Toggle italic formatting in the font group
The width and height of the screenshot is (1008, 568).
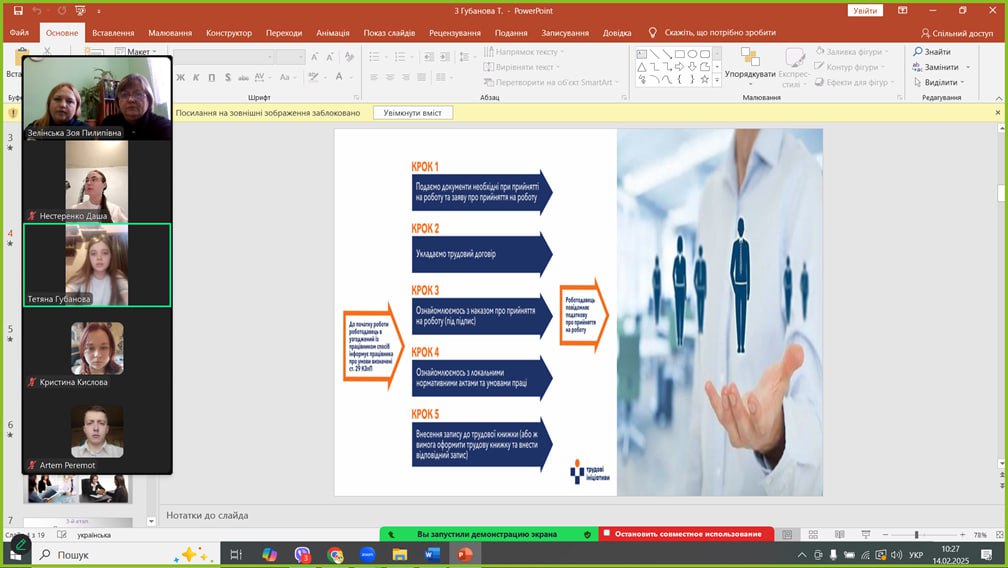[x=196, y=78]
